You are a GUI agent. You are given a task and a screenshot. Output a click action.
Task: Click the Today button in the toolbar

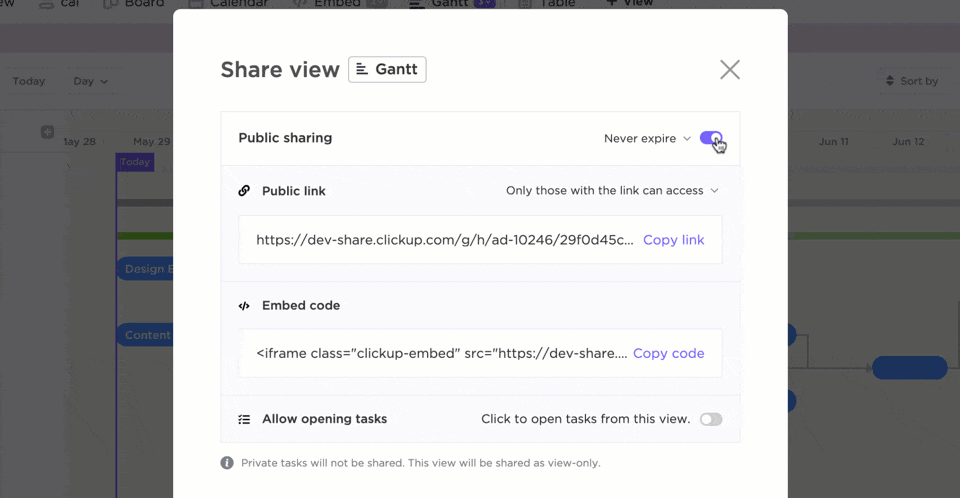click(29, 81)
